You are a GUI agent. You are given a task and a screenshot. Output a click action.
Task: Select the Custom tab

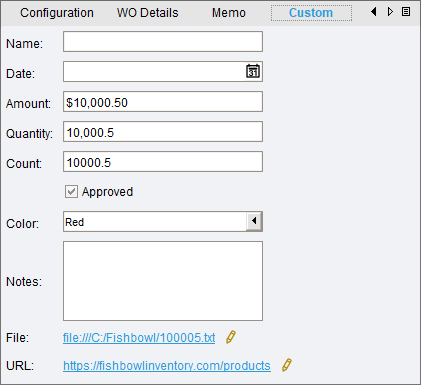311,13
